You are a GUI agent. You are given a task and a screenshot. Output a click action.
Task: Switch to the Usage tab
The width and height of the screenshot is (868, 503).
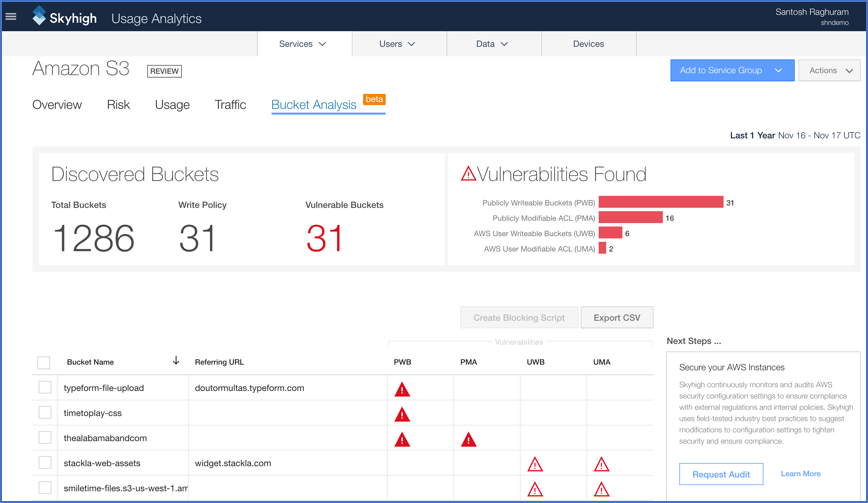[x=172, y=105]
